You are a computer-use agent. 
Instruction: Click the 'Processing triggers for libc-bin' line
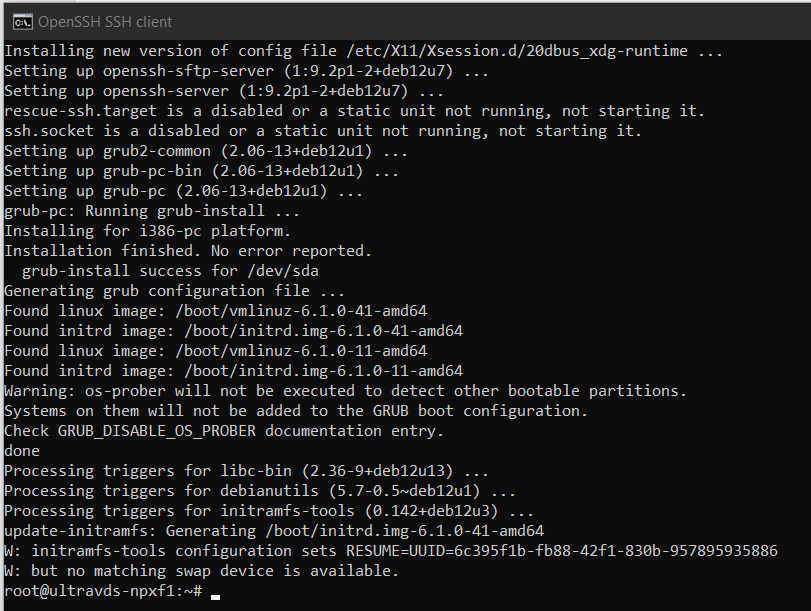246,471
